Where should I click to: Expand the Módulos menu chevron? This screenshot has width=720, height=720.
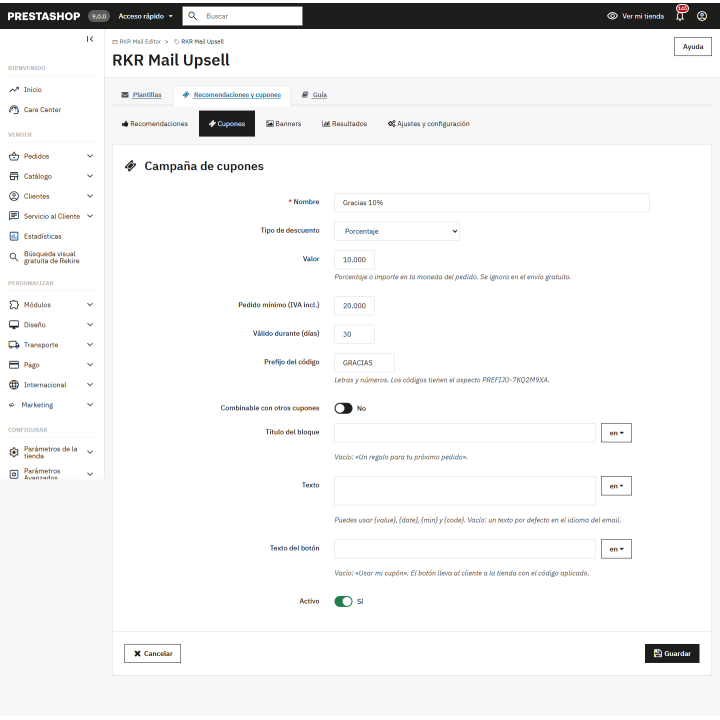click(x=90, y=304)
